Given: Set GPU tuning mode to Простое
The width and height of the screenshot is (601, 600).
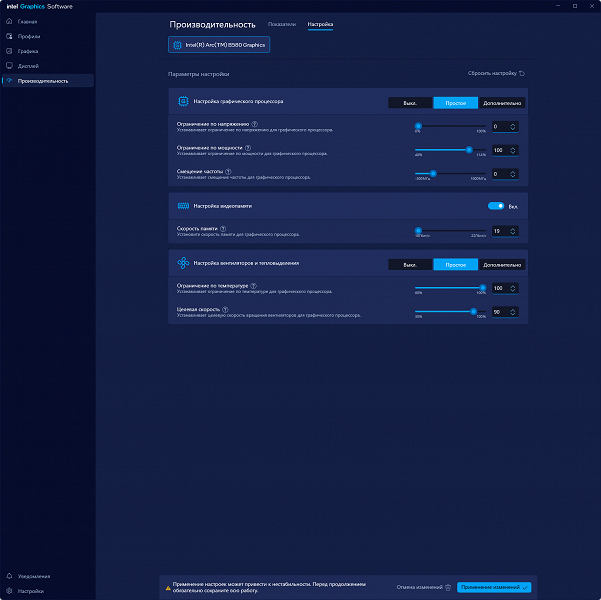Looking at the screenshot, I should pyautogui.click(x=455, y=103).
